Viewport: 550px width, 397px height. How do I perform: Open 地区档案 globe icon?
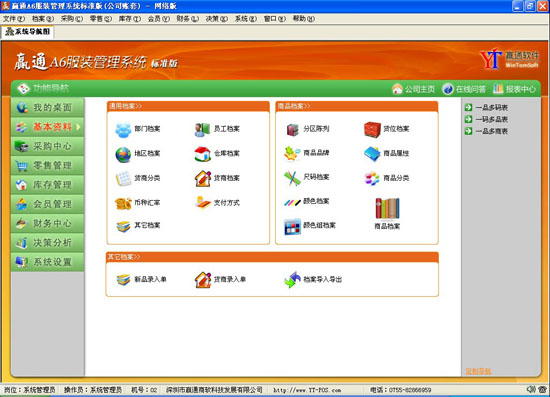[x=123, y=154]
